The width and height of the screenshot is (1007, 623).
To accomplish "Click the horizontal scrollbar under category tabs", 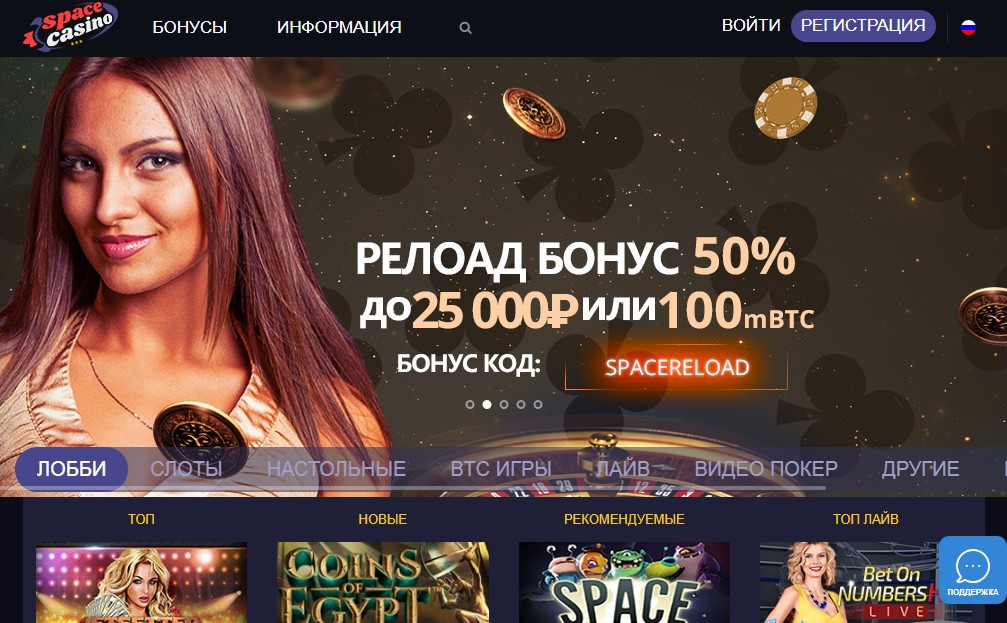I will [x=421, y=489].
